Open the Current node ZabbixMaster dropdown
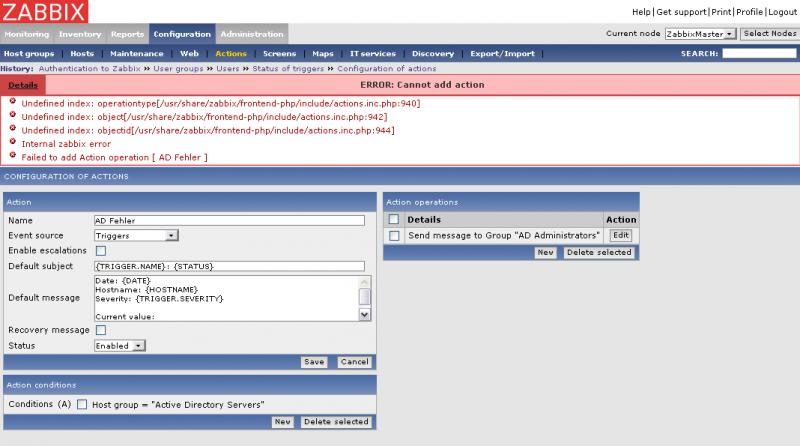This screenshot has width=800, height=446. tap(700, 34)
